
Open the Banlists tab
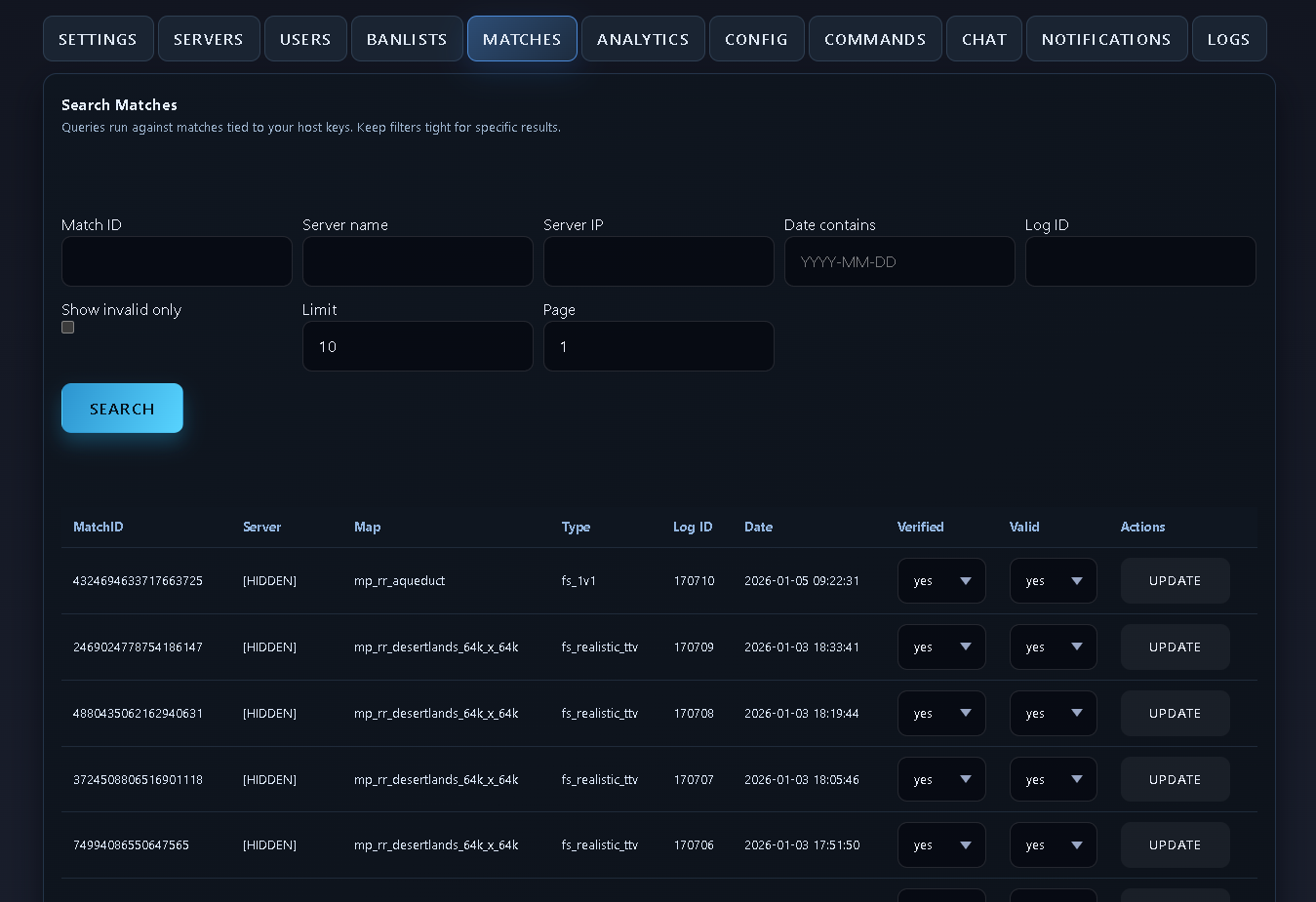pos(407,39)
